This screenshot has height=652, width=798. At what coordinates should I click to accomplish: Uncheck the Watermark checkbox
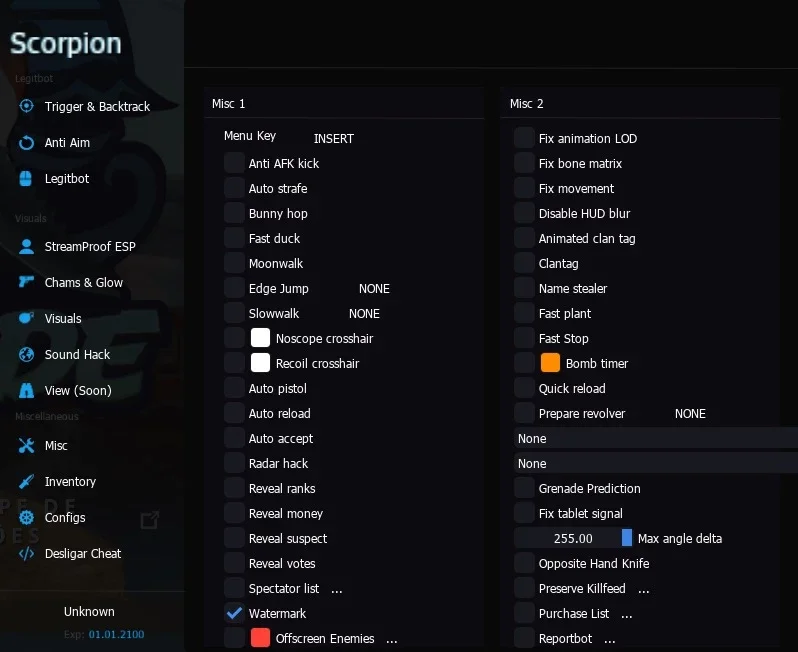coord(234,613)
